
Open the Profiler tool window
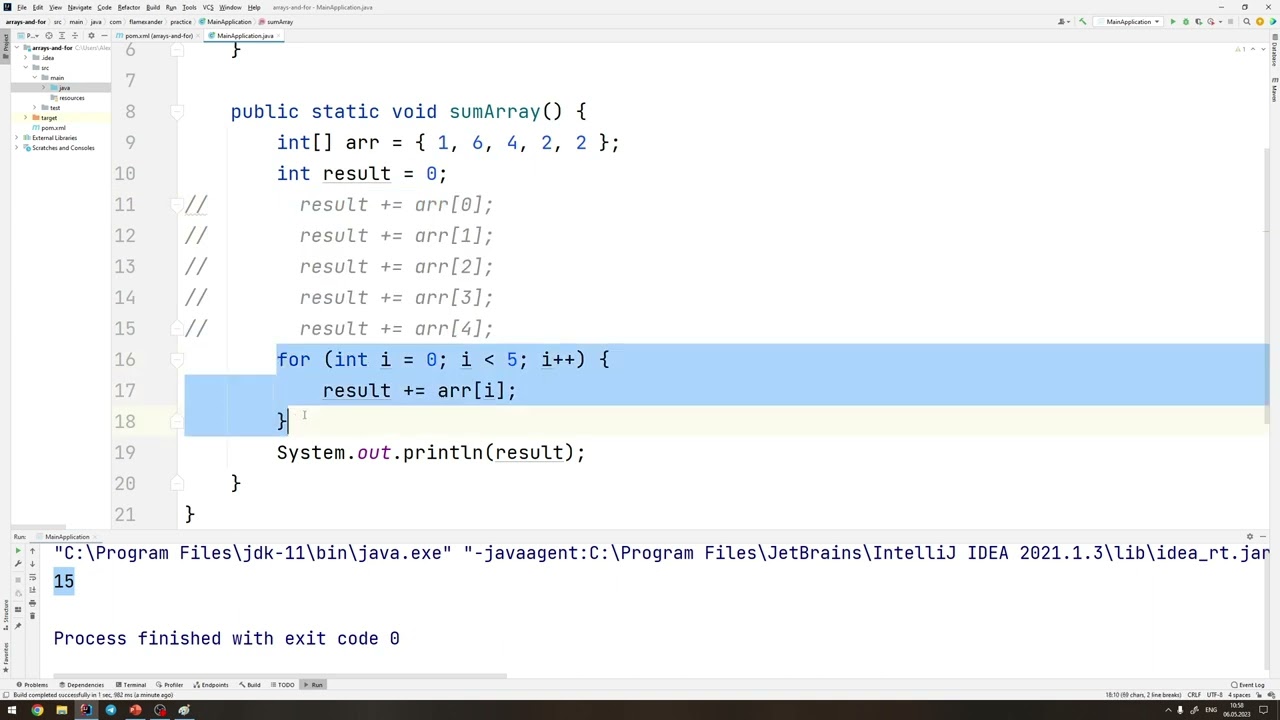point(169,685)
